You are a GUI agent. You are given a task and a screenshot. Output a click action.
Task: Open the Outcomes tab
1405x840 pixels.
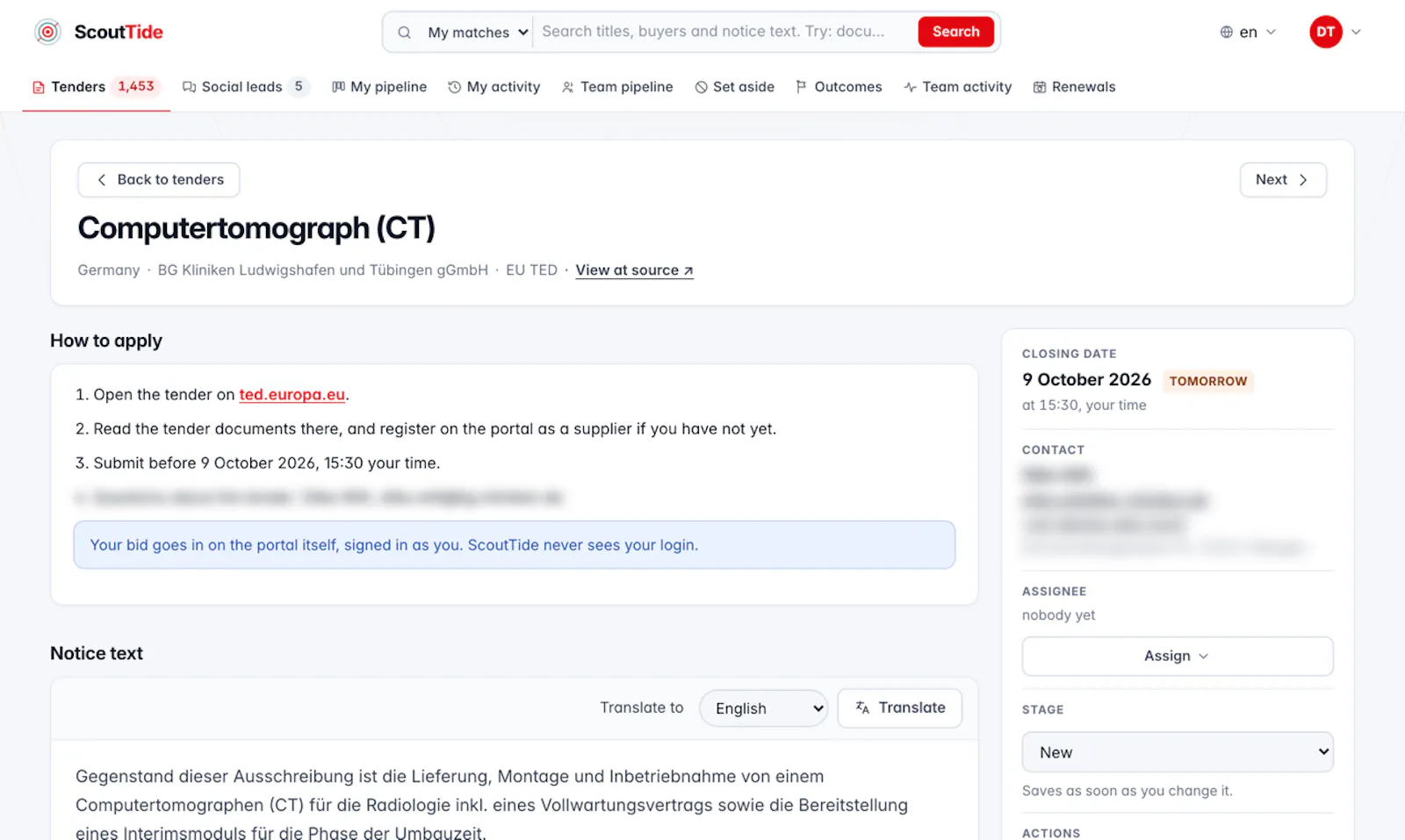pyautogui.click(x=839, y=87)
